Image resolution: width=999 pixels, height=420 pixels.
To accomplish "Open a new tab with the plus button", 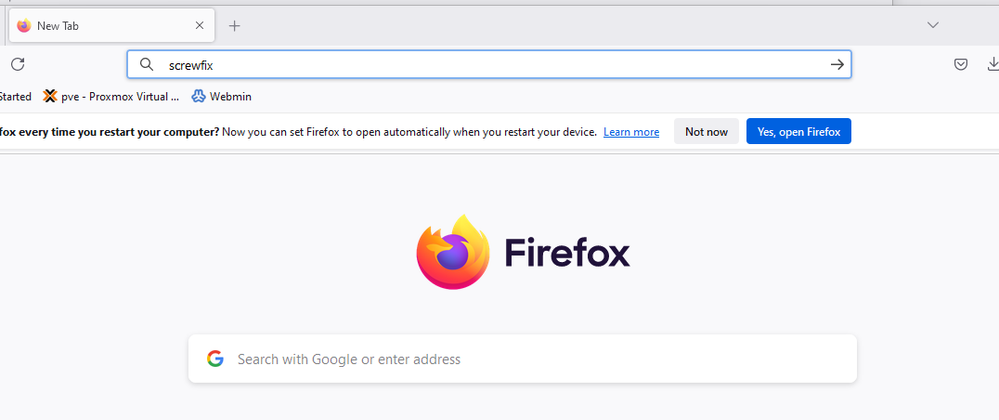I will click(x=234, y=26).
